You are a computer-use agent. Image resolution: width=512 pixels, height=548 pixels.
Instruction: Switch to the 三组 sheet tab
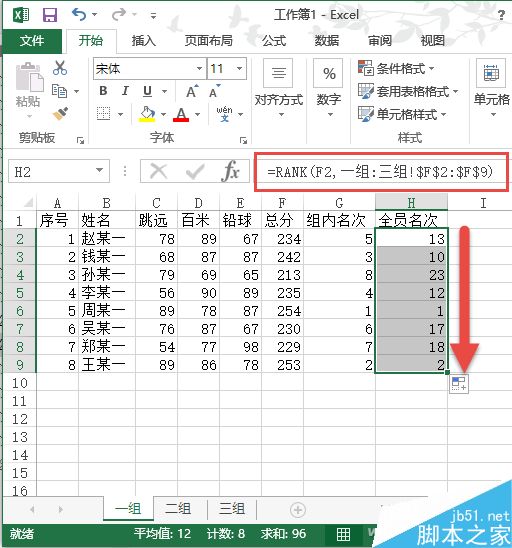click(x=232, y=509)
